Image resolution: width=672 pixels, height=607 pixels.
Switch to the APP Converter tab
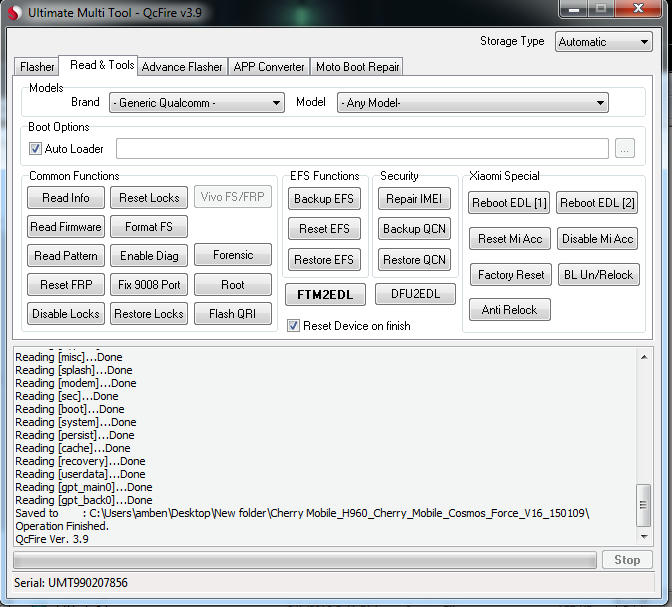click(269, 67)
